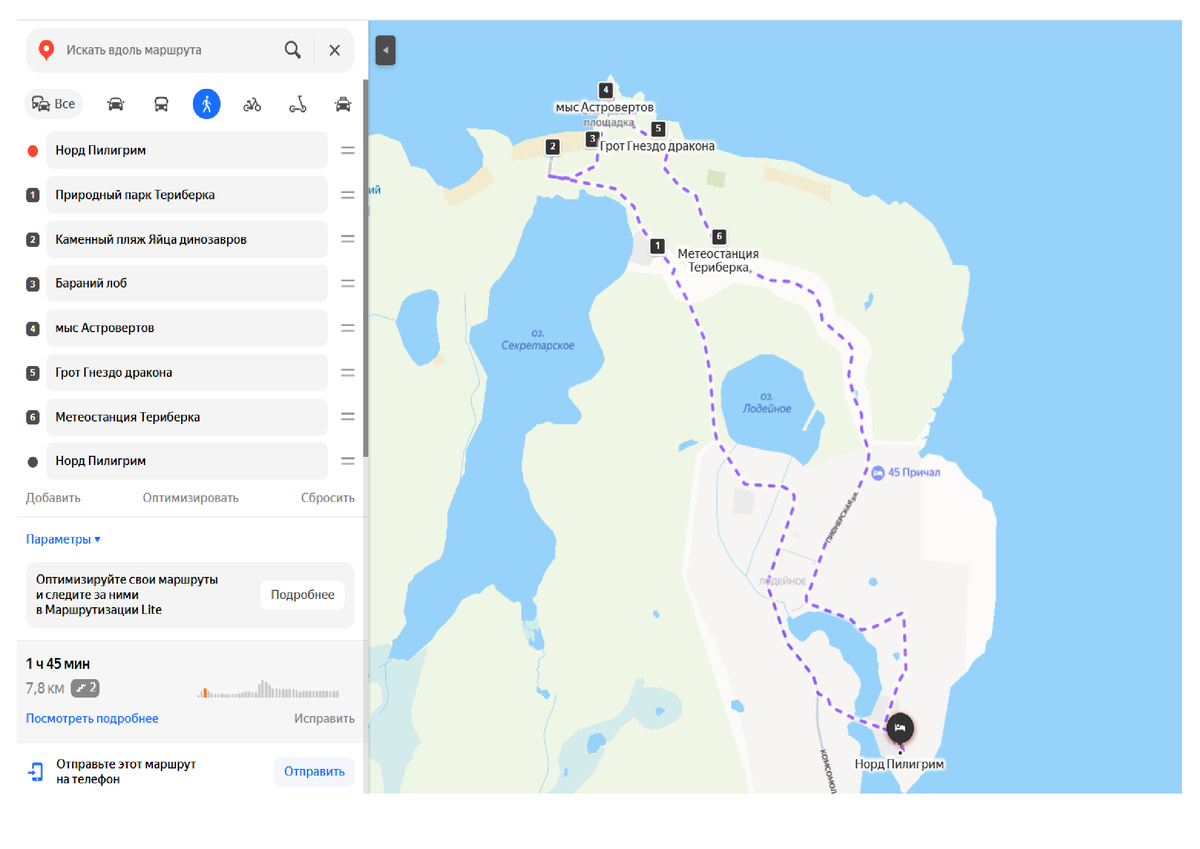This screenshot has height=849, width=1200.
Task: Click 'Сбросить' to reset route
Action: tap(328, 498)
